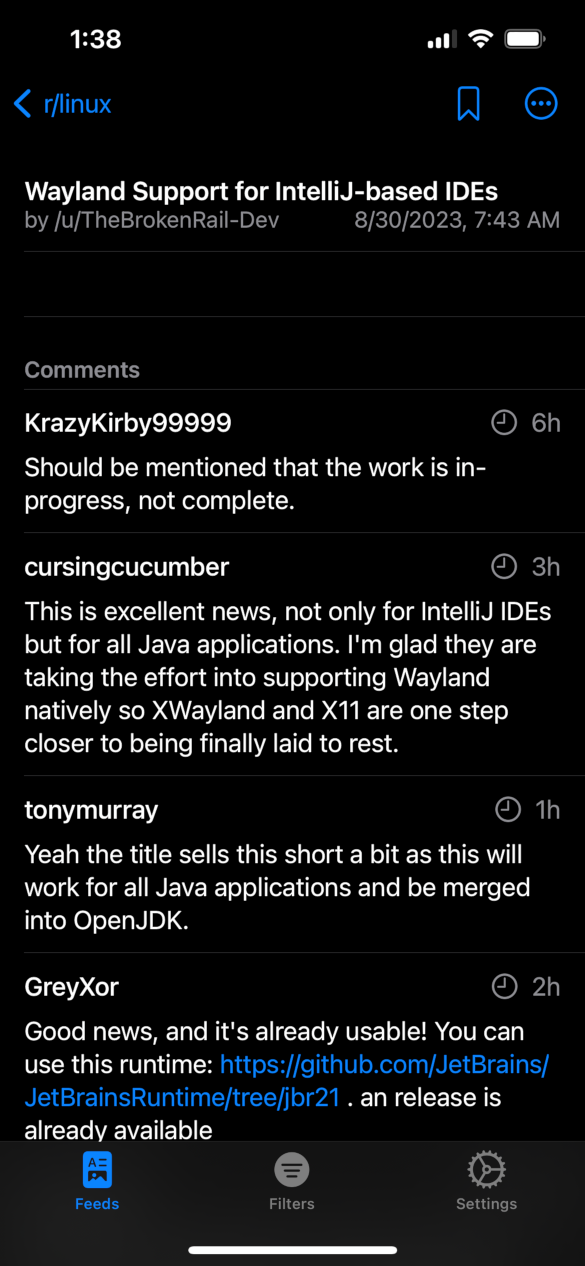Tap the clock icon on cursingcucumber's comment
Viewport: 585px width, 1266px height.
[x=504, y=567]
